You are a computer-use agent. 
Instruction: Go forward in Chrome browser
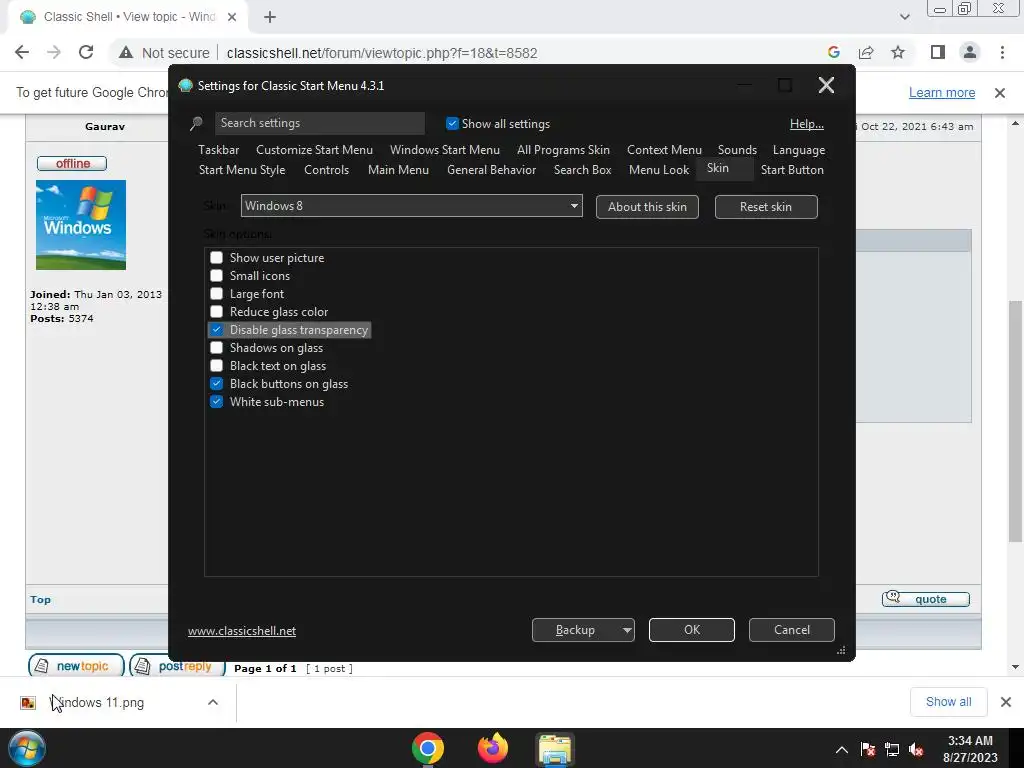(54, 52)
